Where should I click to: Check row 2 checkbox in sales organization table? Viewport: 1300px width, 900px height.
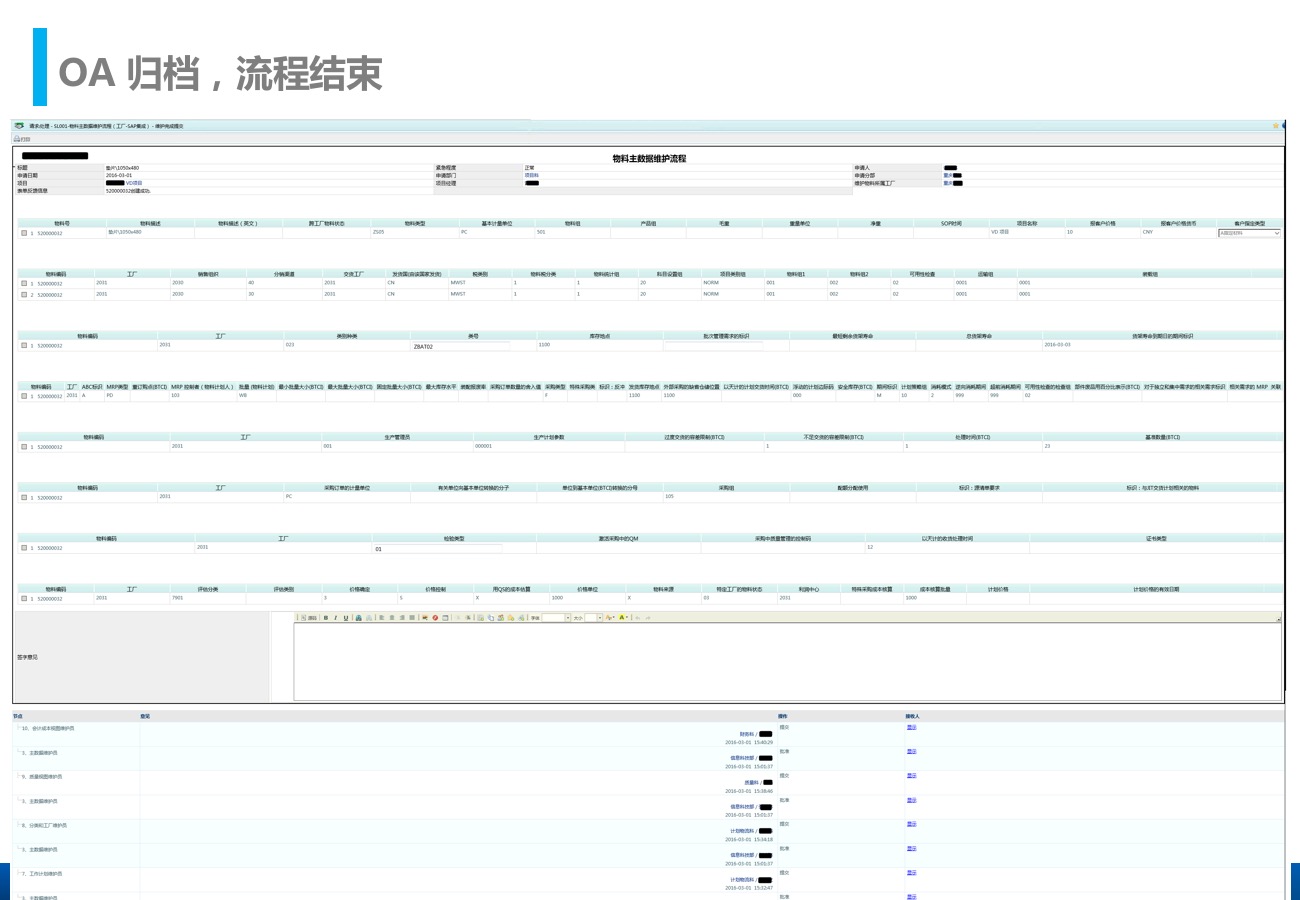pyautogui.click(x=24, y=295)
